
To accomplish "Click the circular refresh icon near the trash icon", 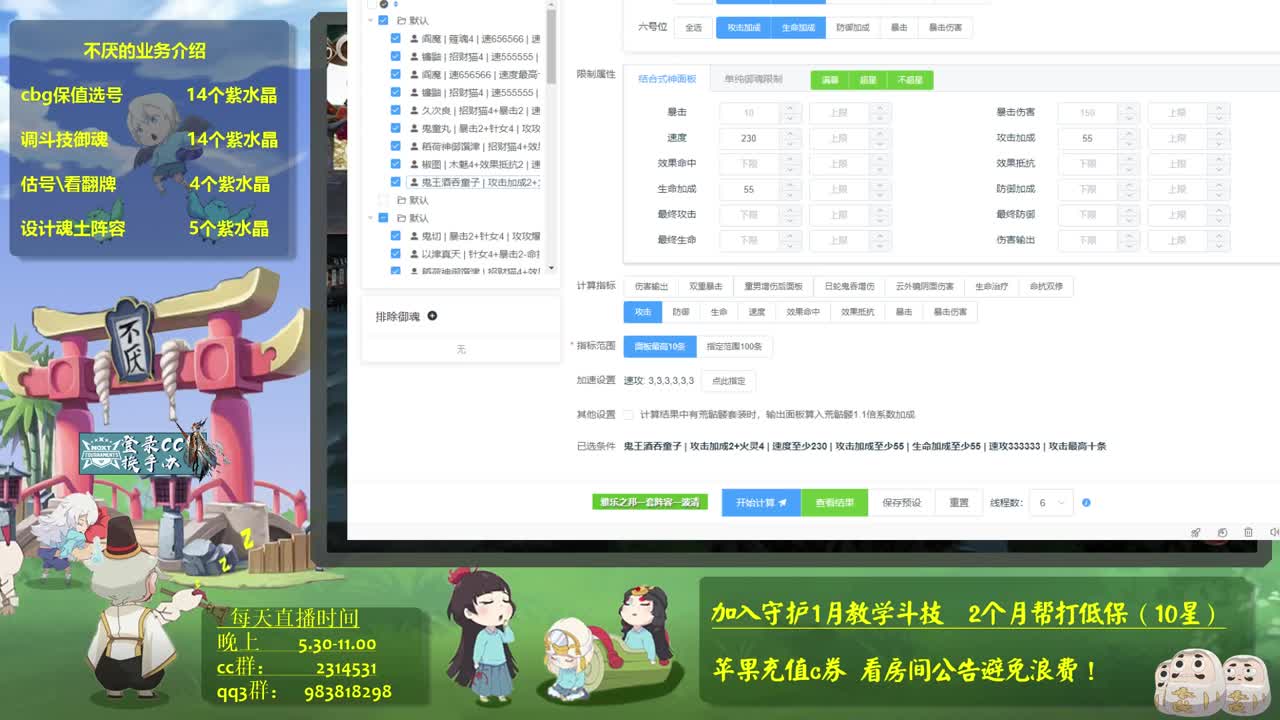I will (1222, 533).
